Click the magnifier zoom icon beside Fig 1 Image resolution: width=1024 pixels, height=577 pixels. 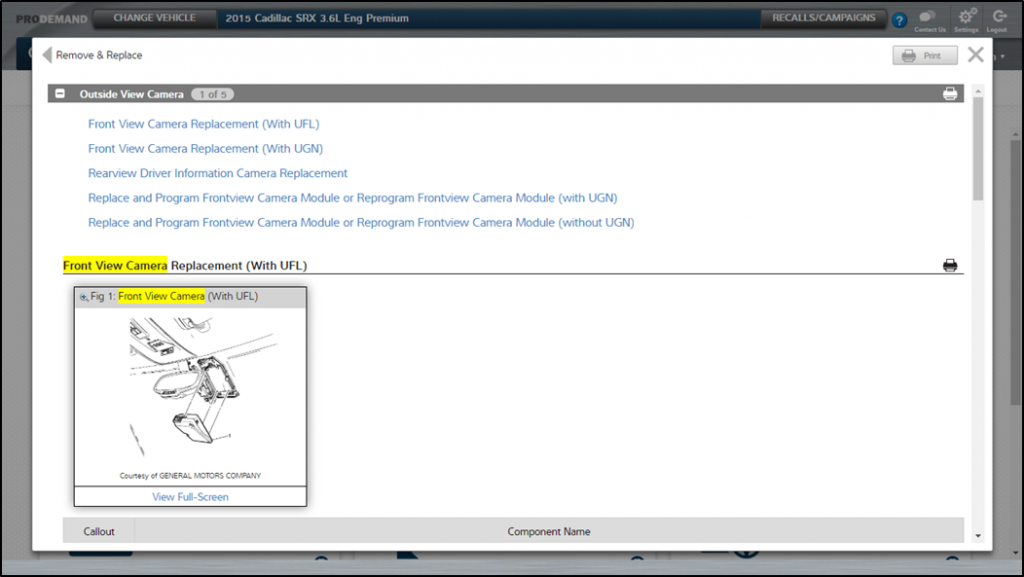coord(84,297)
